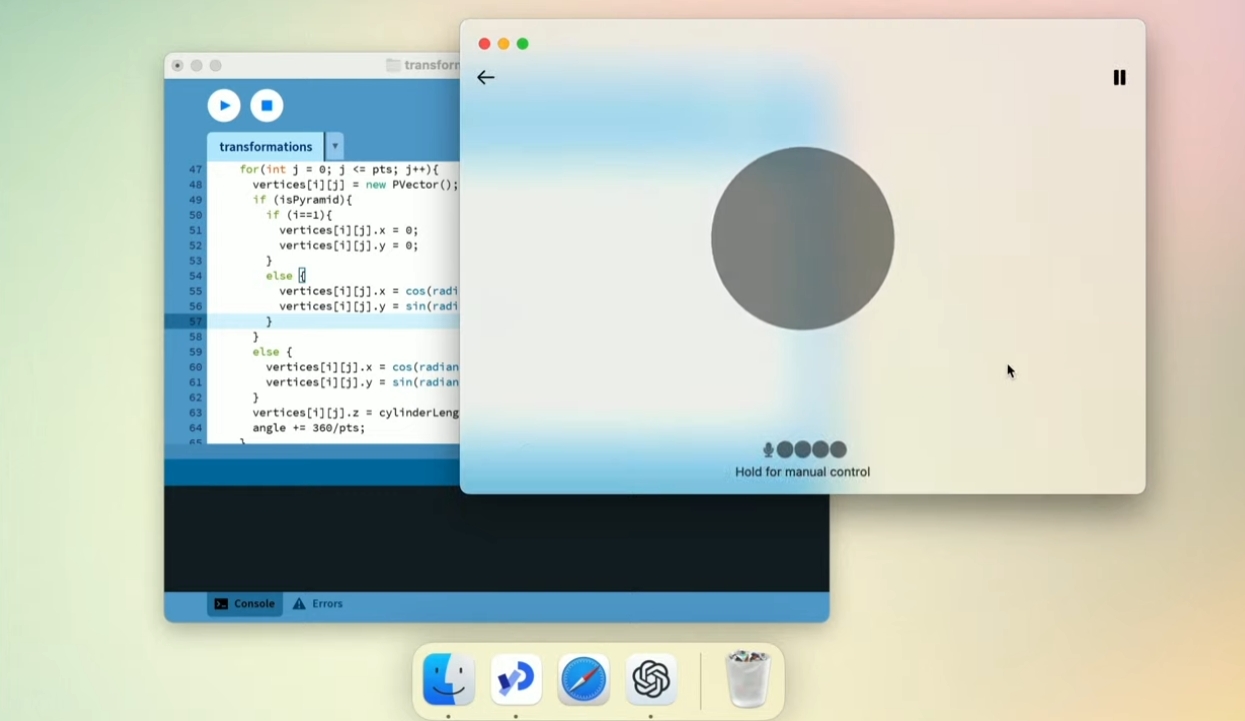Click the folder icon in Processing title bar

point(394,65)
